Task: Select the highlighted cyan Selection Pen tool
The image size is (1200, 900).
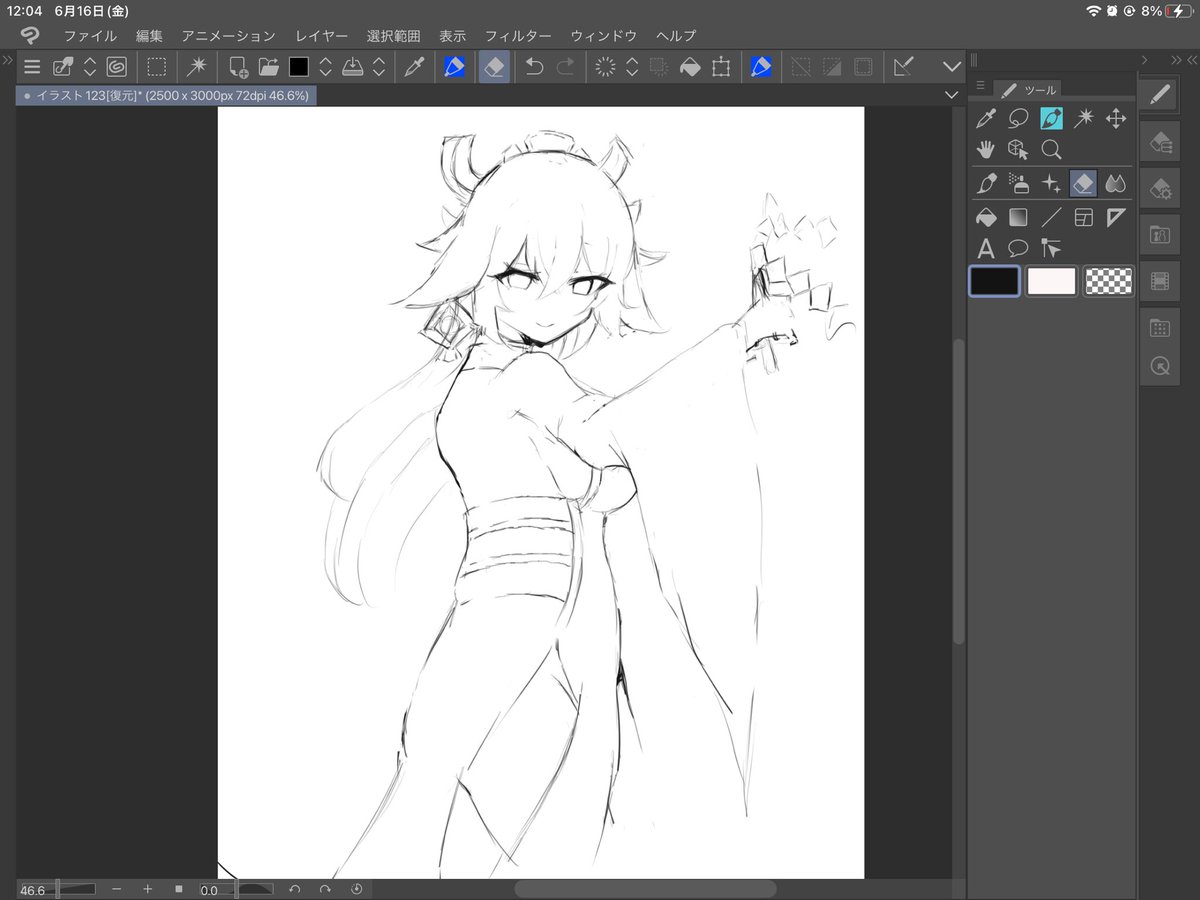Action: 1051,120
